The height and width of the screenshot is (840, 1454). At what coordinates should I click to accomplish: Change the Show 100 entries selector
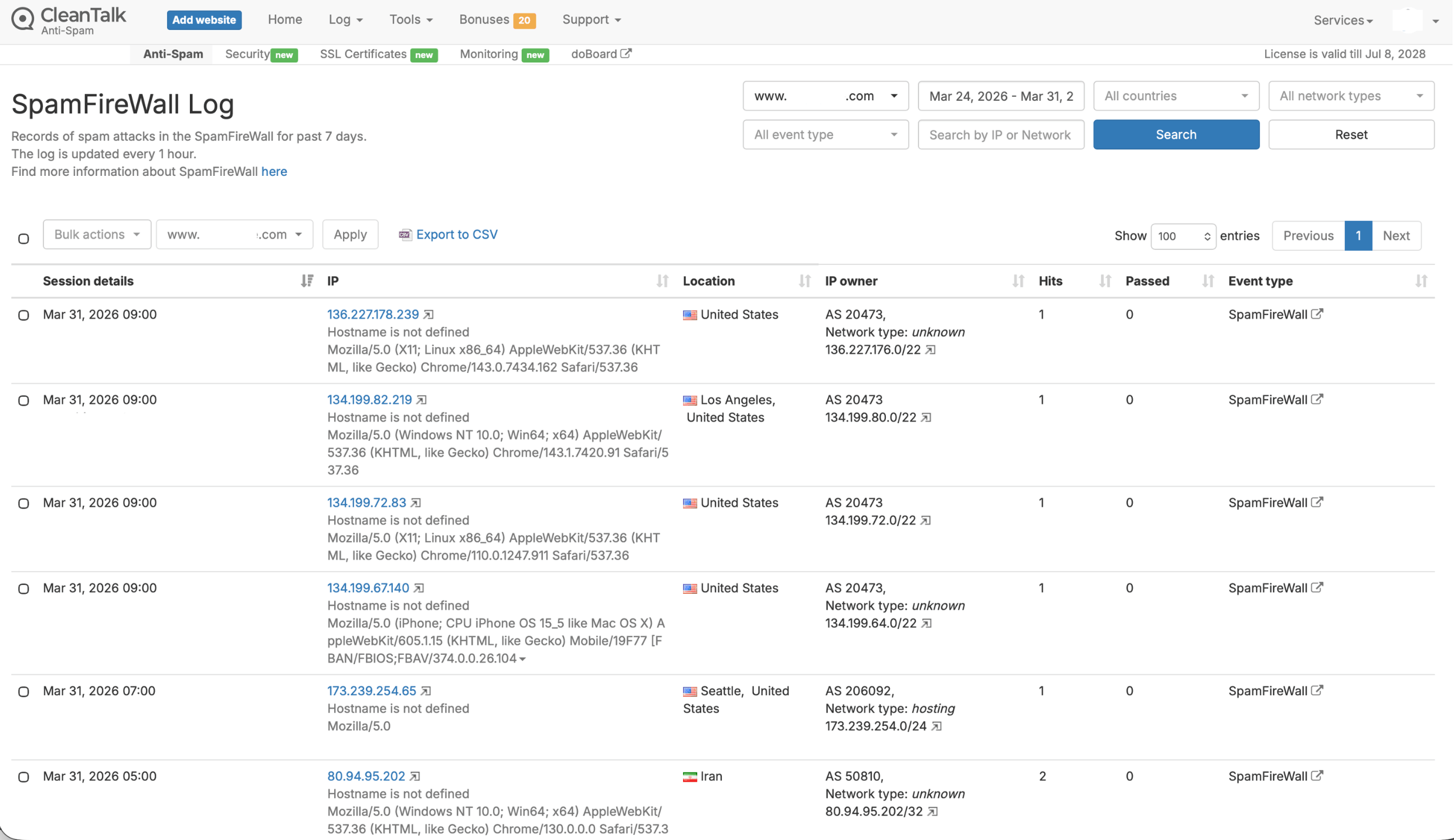click(1183, 236)
